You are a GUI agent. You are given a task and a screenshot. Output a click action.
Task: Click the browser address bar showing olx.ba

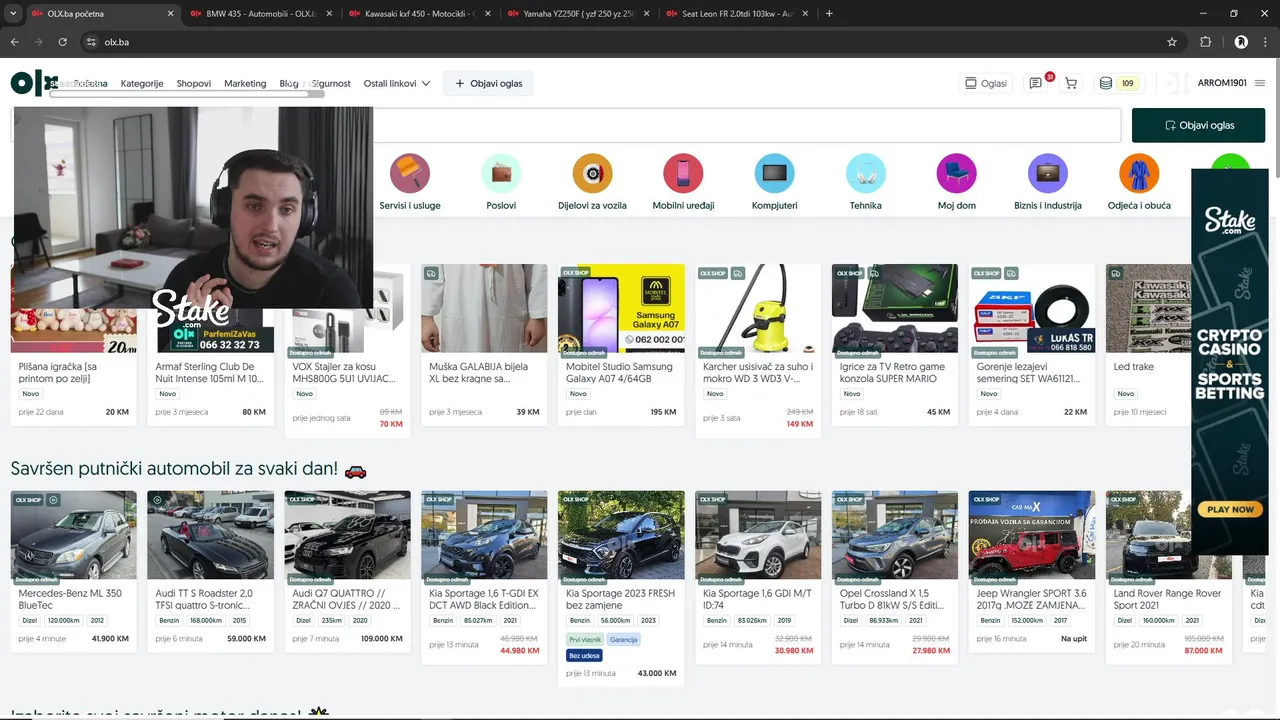(620, 42)
